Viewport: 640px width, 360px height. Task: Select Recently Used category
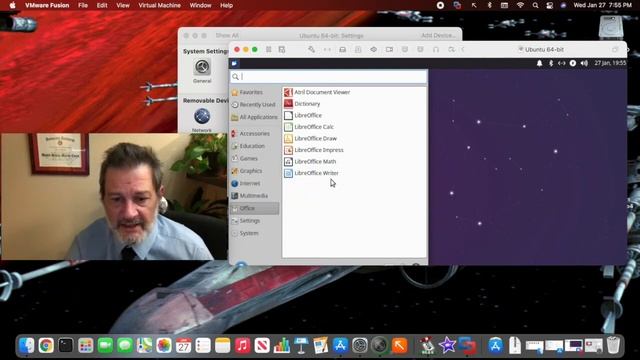pyautogui.click(x=255, y=104)
